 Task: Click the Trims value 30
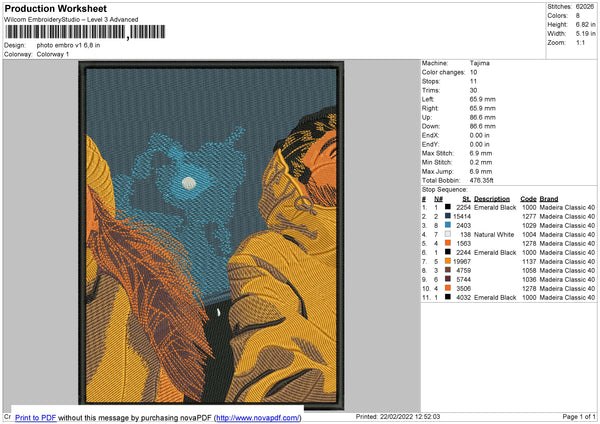click(x=473, y=90)
